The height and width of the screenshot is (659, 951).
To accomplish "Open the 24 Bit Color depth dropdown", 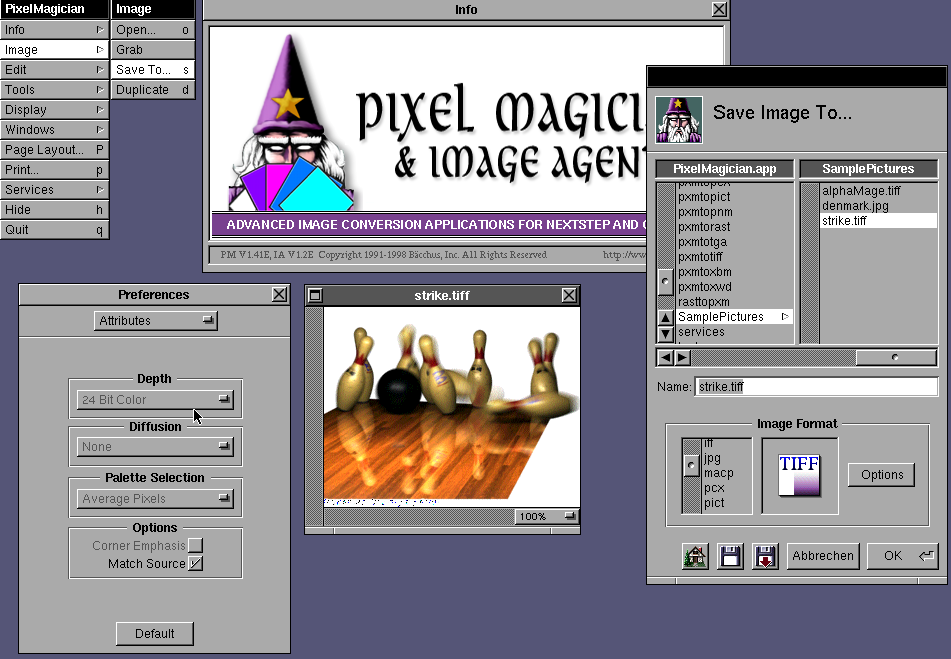I will pyautogui.click(x=155, y=400).
